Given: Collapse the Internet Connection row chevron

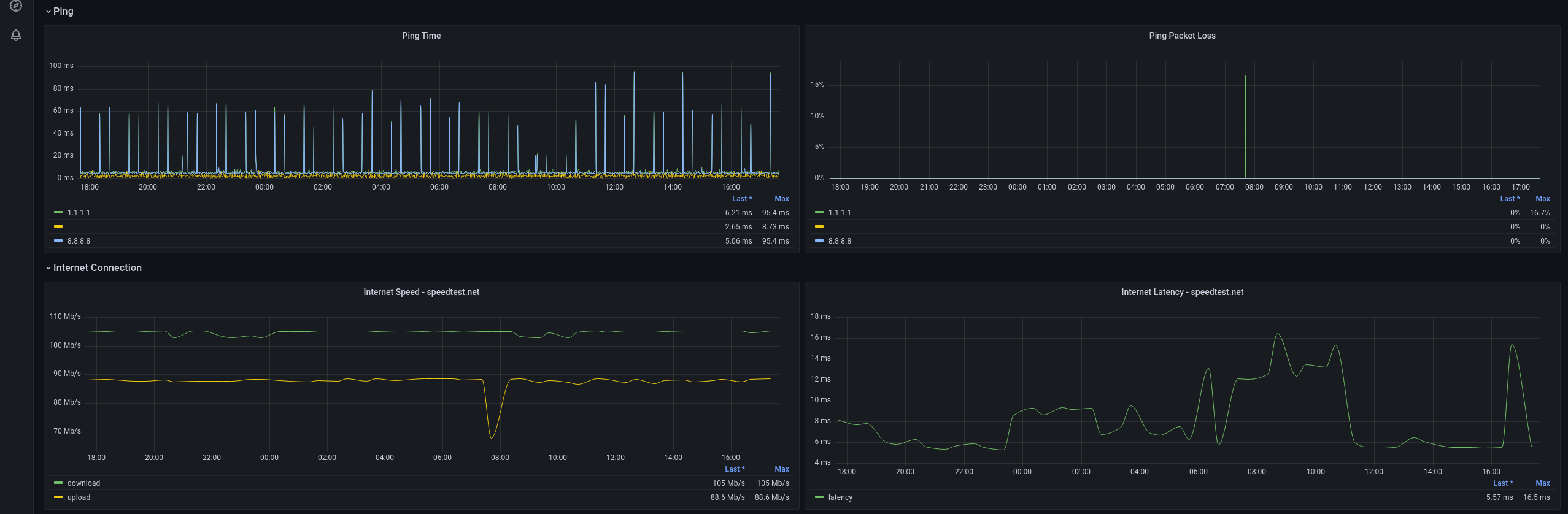Looking at the screenshot, I should click(48, 268).
